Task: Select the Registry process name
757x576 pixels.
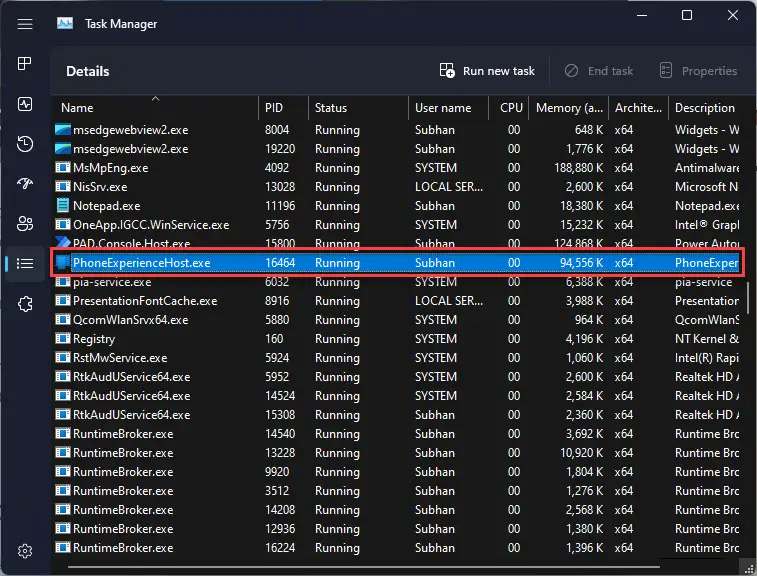Action: (94, 339)
